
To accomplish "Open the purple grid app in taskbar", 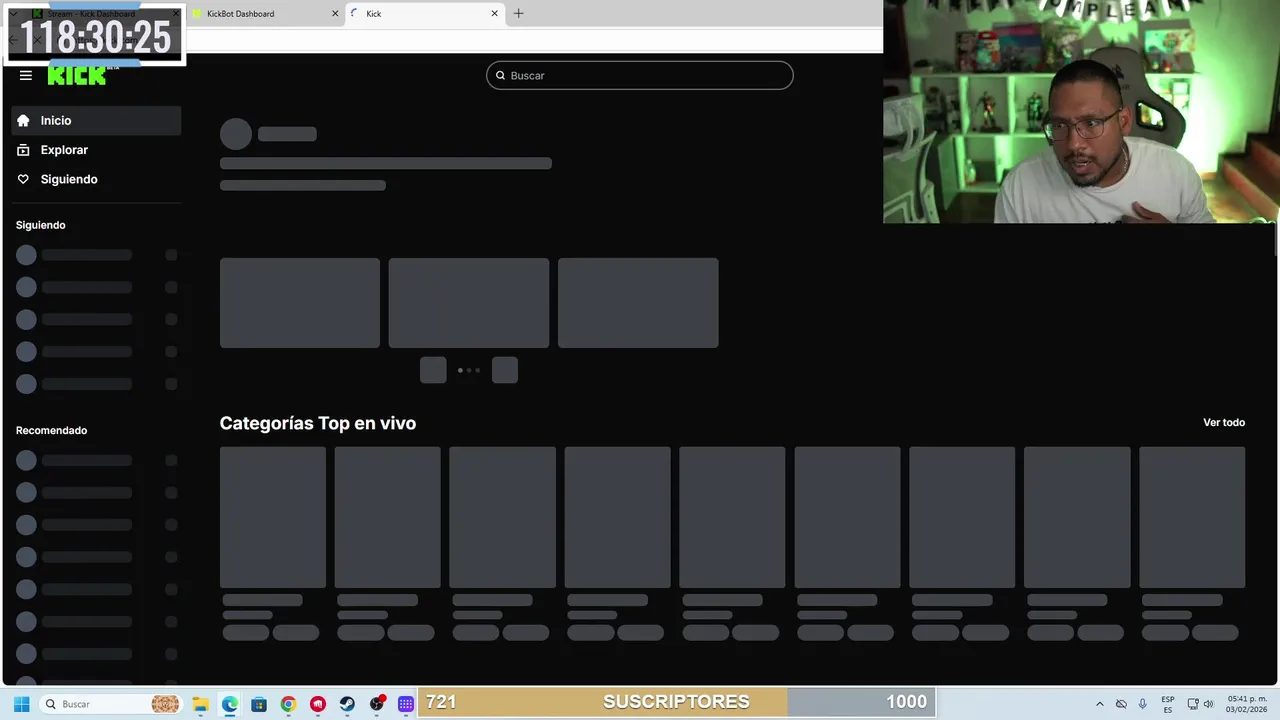I will point(406,704).
